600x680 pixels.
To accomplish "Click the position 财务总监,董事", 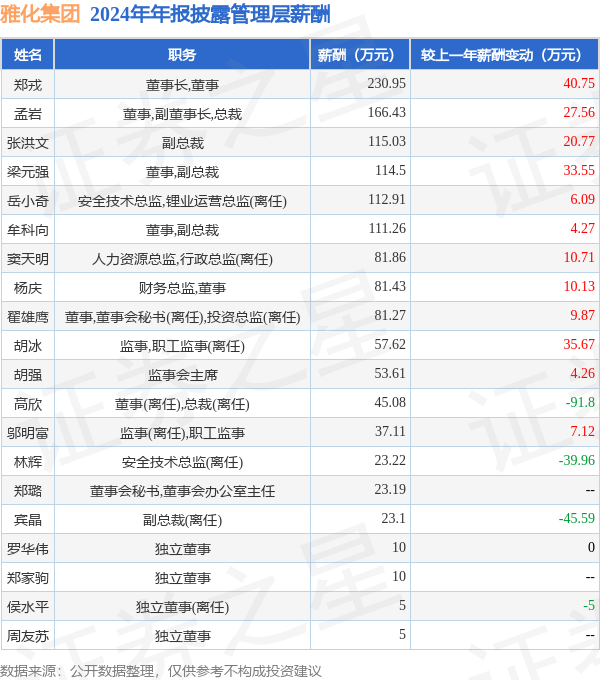I will (x=182, y=288).
